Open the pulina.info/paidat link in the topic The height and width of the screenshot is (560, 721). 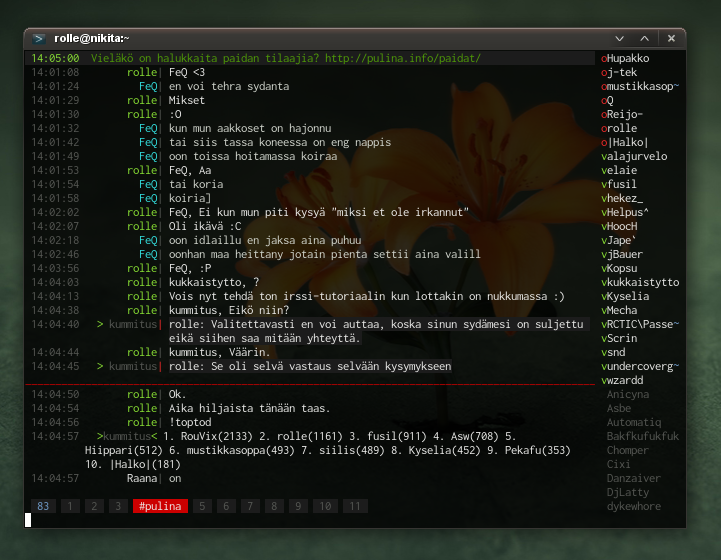402,59
